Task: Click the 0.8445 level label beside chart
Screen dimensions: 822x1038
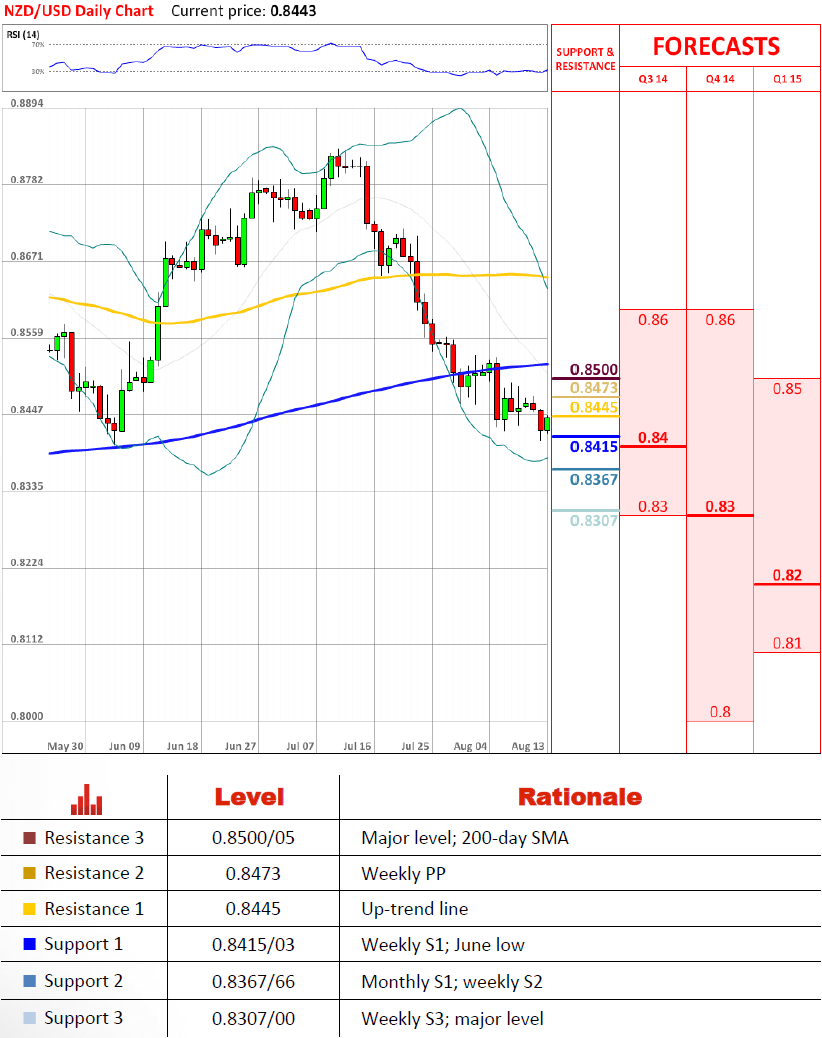Action: pos(594,407)
